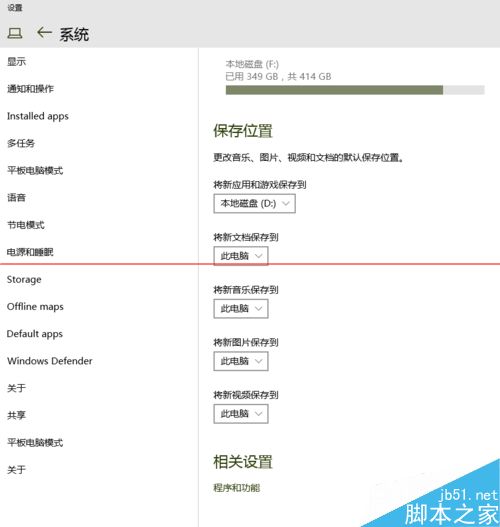Open Default apps settings

pyautogui.click(x=35, y=334)
